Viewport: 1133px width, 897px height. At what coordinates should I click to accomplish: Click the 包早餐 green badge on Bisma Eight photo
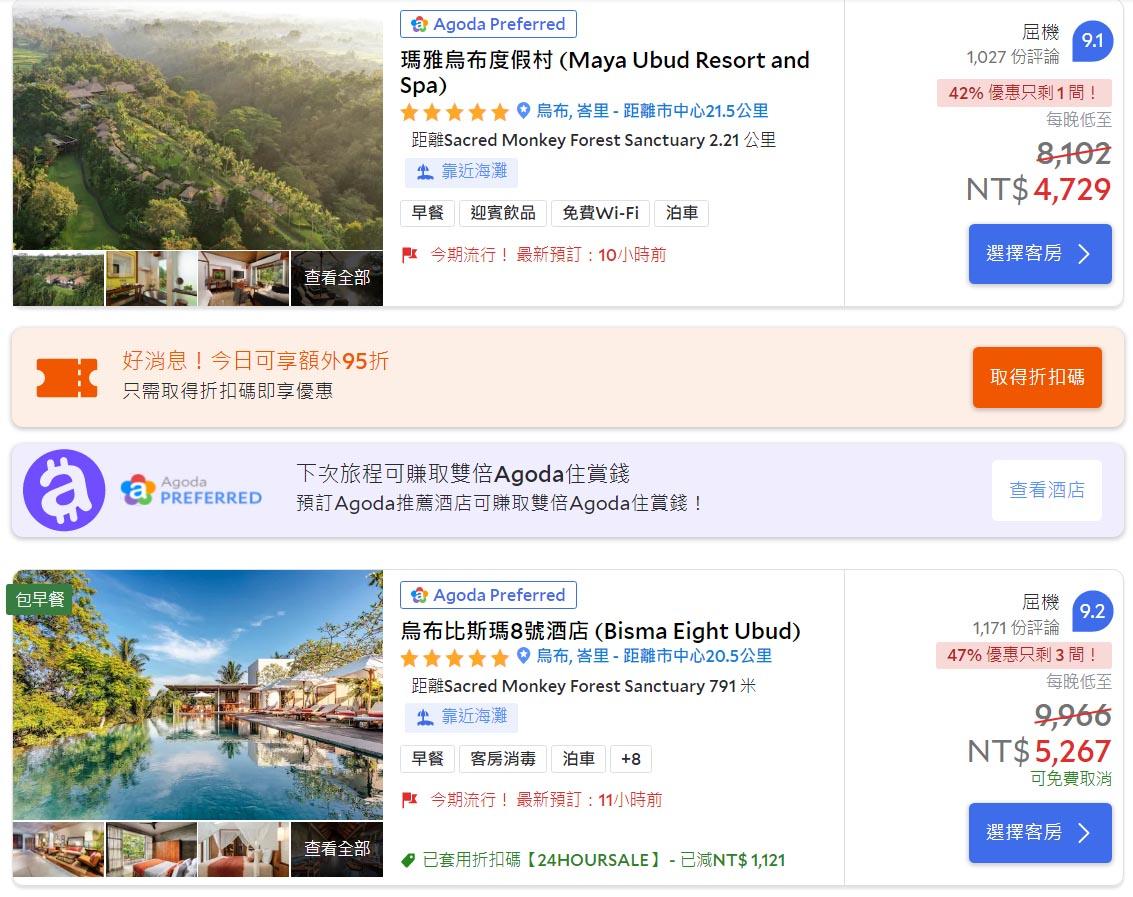[x=40, y=599]
